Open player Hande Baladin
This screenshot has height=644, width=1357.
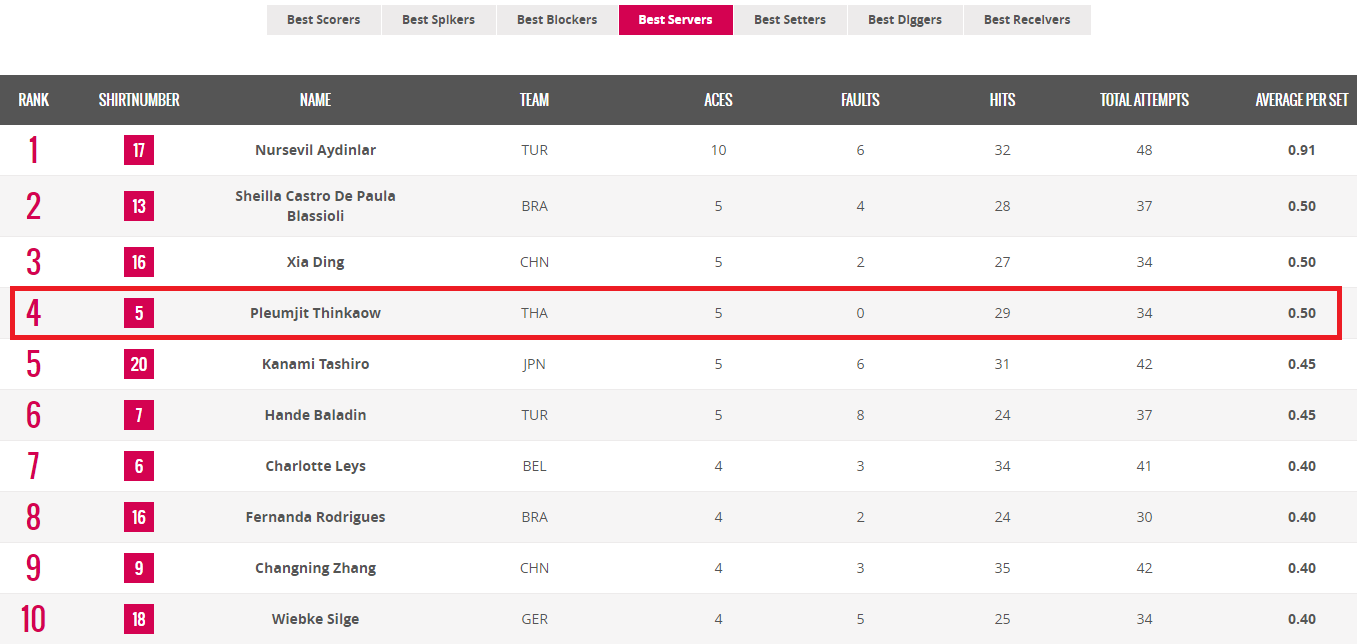(x=315, y=415)
